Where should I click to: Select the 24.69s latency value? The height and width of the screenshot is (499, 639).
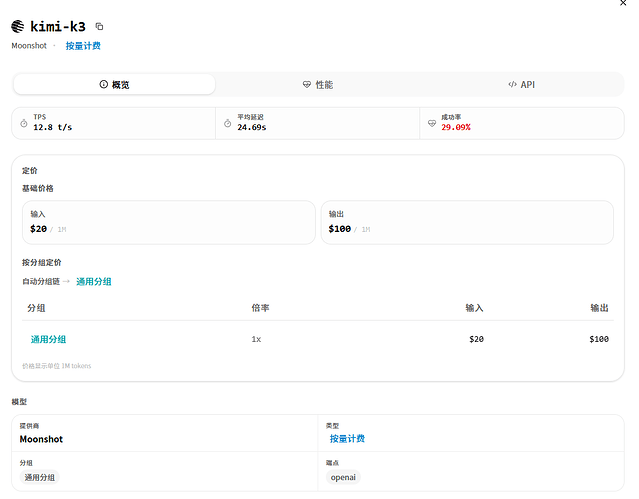[251, 127]
